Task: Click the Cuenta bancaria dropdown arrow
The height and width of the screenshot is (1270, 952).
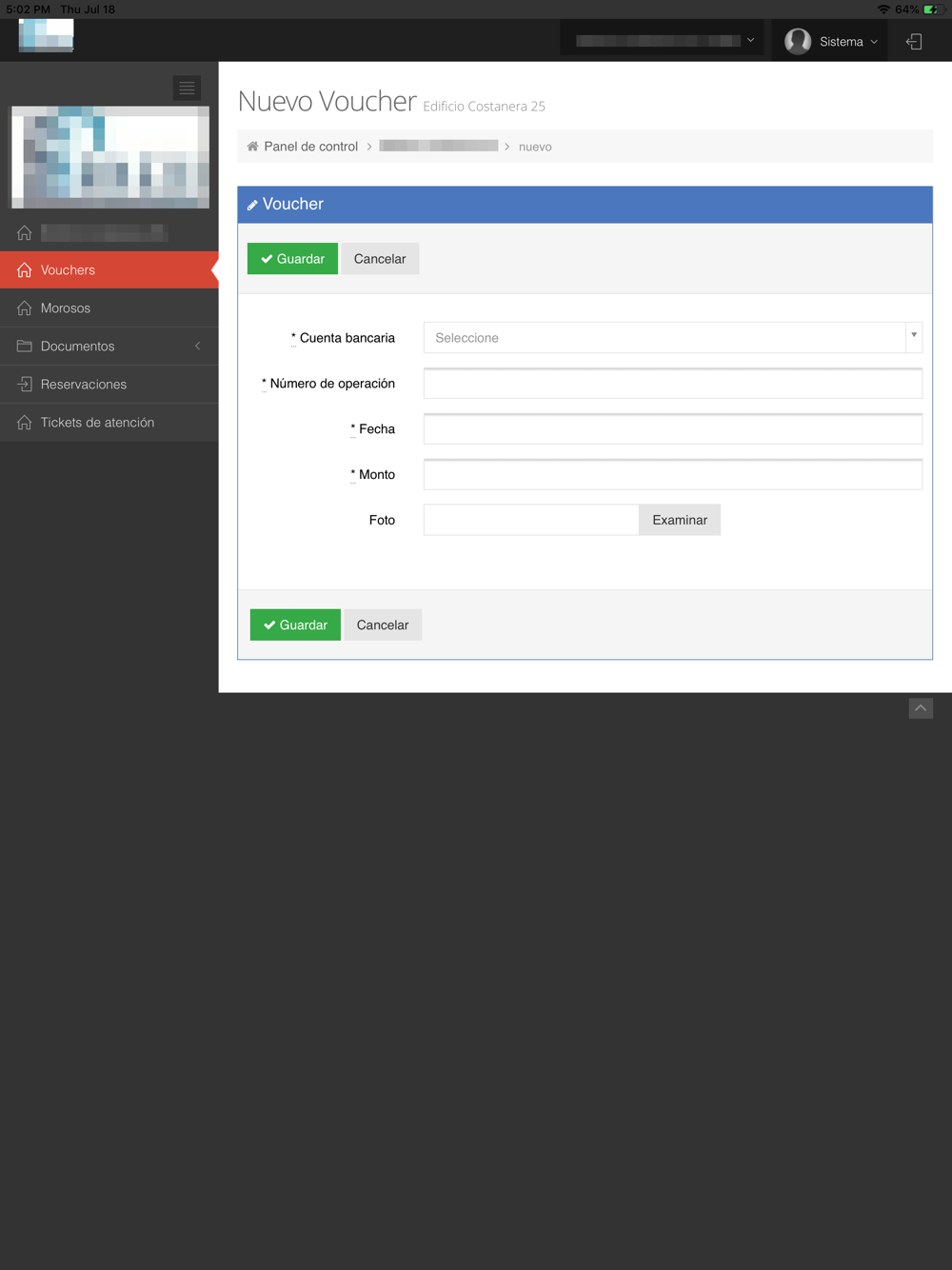Action: click(x=914, y=336)
